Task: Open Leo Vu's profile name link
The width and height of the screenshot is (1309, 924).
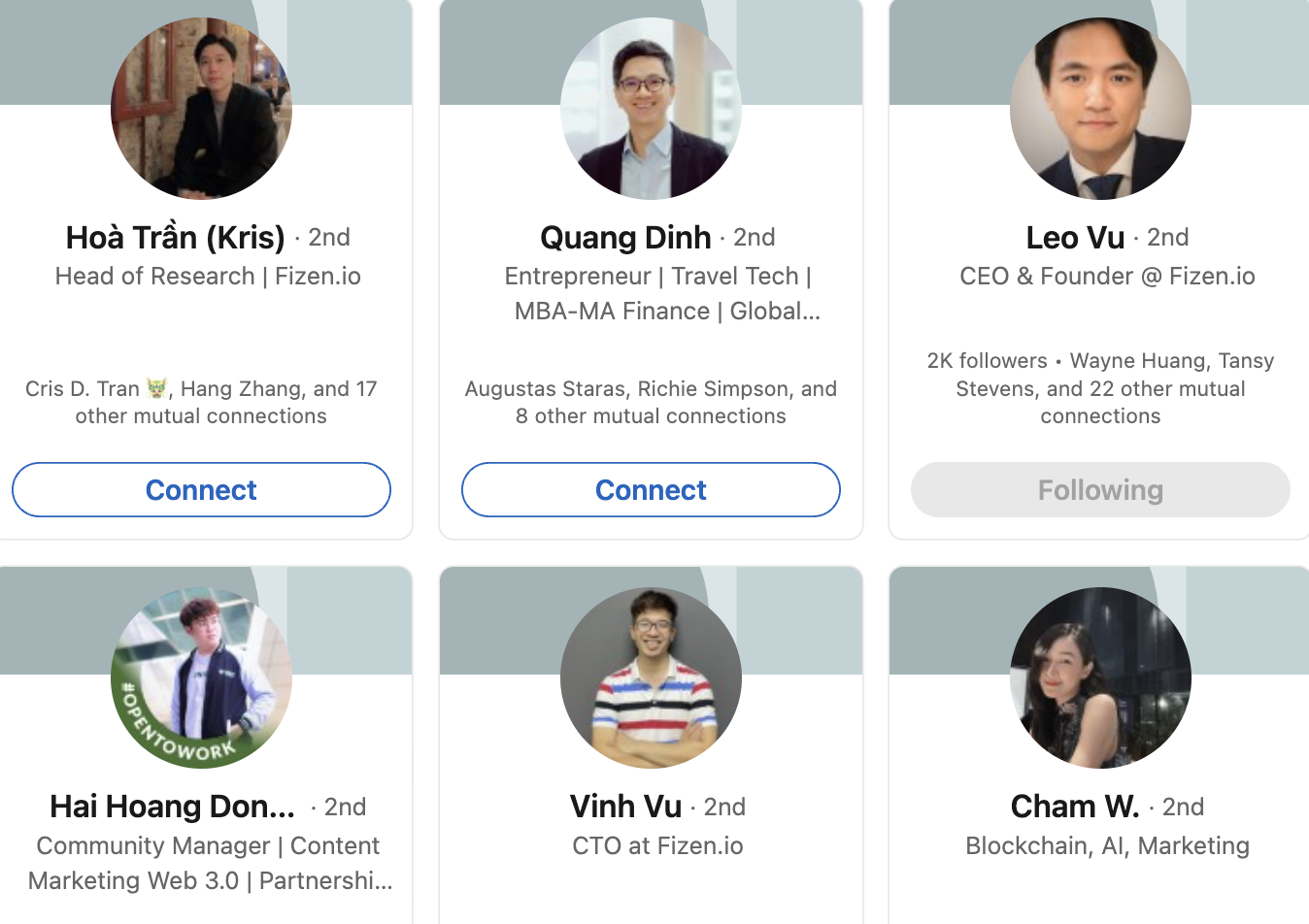Action: click(x=1075, y=237)
